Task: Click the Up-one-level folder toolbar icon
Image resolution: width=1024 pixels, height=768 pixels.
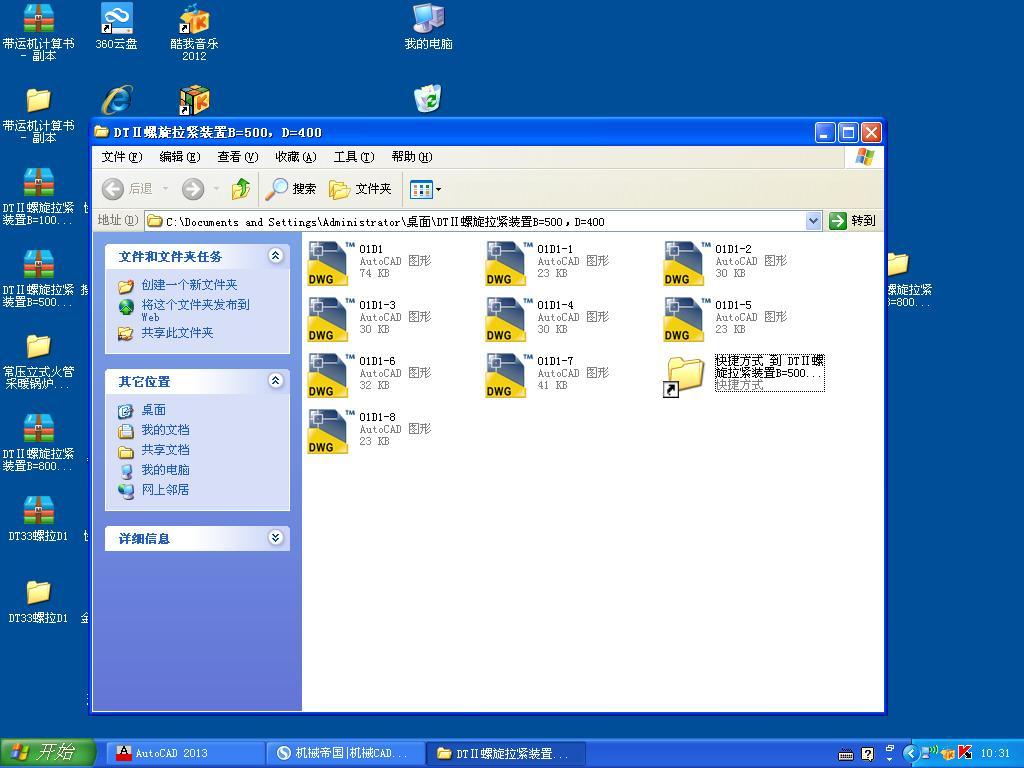Action: point(240,189)
